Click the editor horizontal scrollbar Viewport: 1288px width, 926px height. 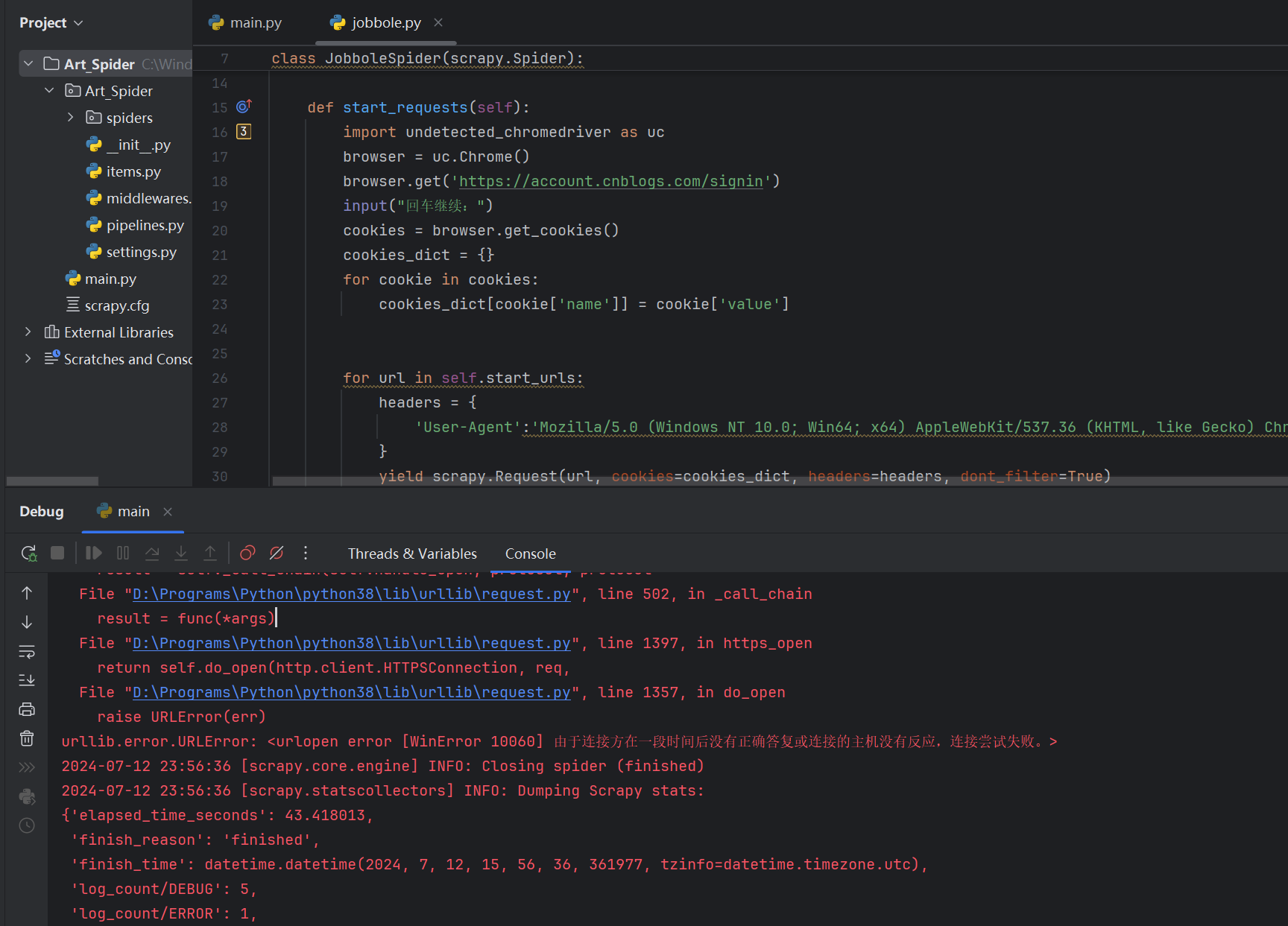pyautogui.click(x=780, y=481)
